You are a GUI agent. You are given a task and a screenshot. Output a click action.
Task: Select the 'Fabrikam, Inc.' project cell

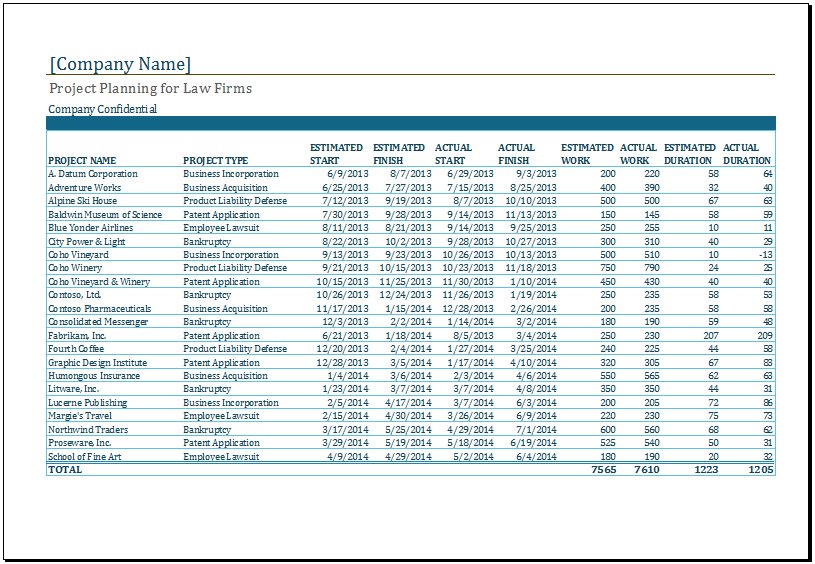point(77,336)
